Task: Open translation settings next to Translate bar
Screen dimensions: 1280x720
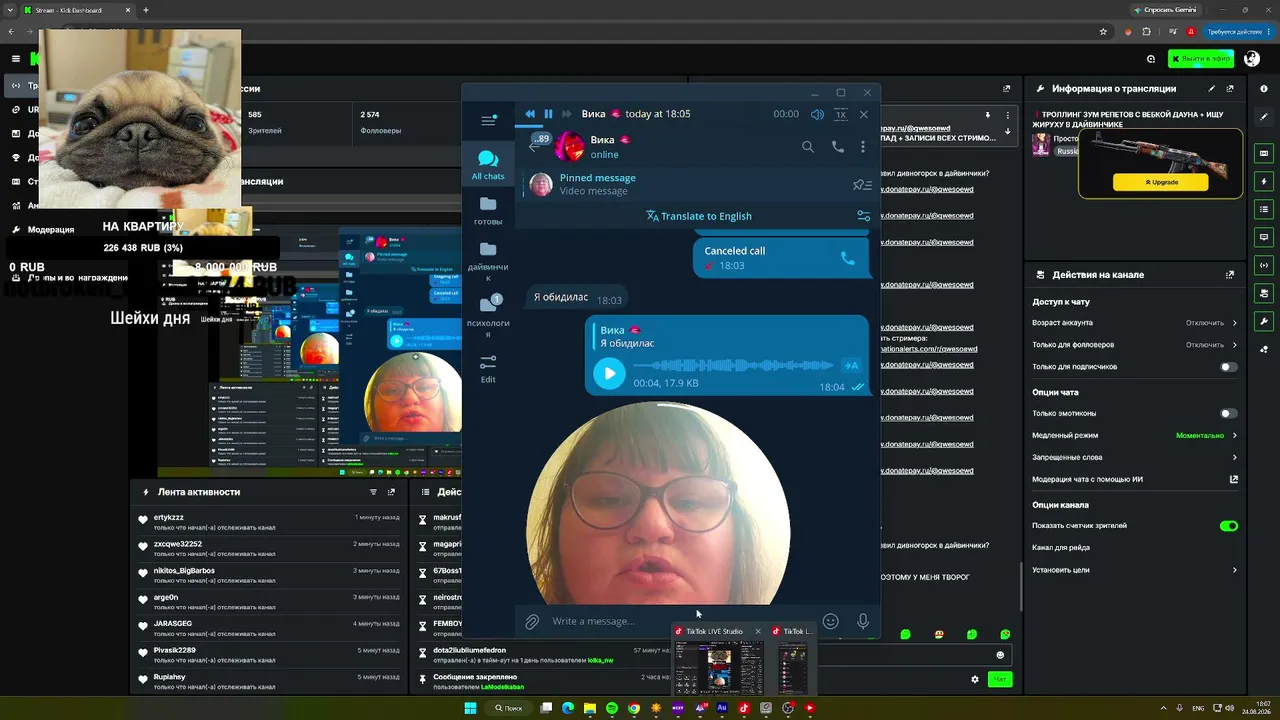Action: (863, 216)
